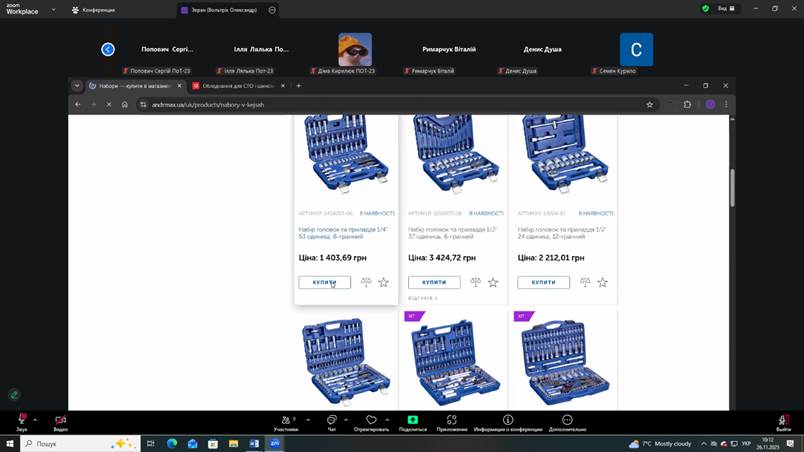Image resolution: width=804 pixels, height=452 pixels.
Task: Click compare scales icon for 2 212,01 грн set
Action: (x=585, y=283)
